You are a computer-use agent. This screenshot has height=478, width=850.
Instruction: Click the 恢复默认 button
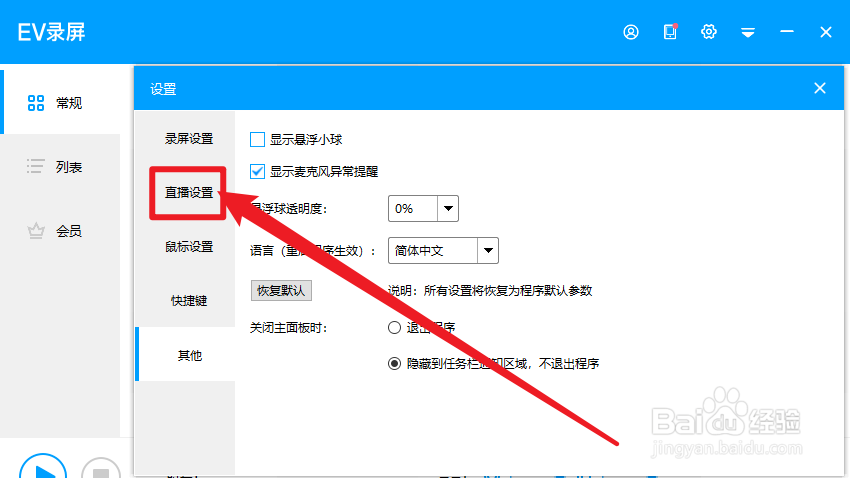281,290
